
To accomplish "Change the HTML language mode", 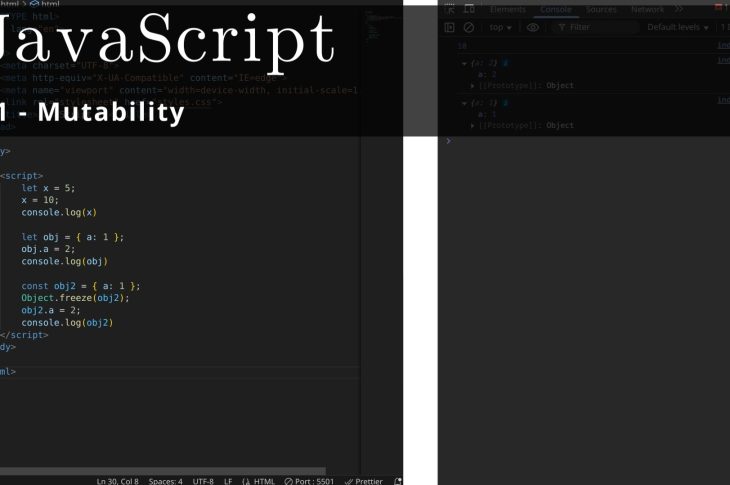I will [258, 480].
